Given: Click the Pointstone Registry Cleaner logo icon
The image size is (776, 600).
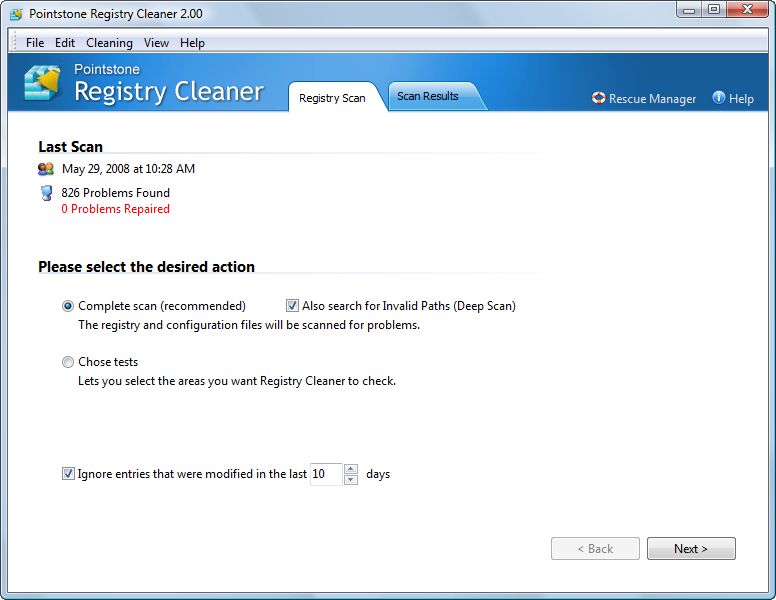Looking at the screenshot, I should pyautogui.click(x=43, y=82).
